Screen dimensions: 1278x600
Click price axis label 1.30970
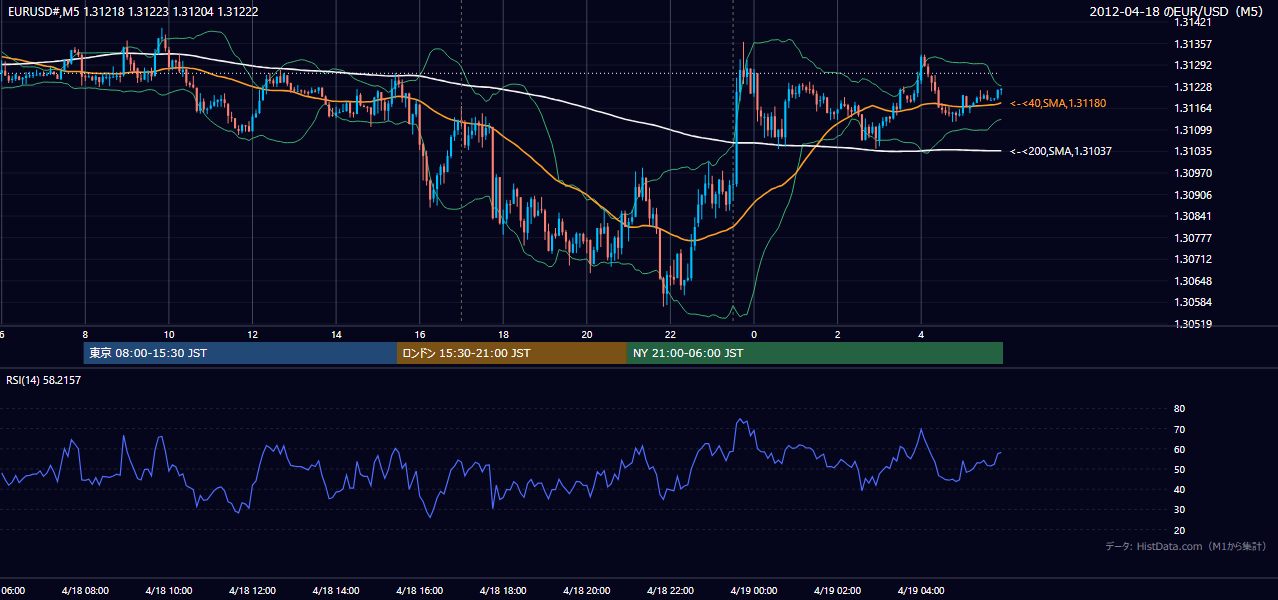coord(1192,173)
